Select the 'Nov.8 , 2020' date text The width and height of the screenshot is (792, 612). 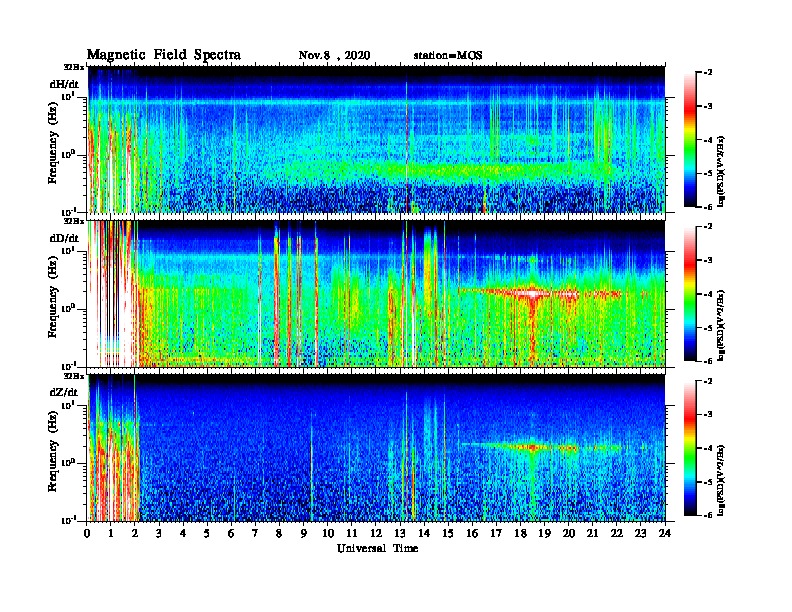tap(334, 56)
